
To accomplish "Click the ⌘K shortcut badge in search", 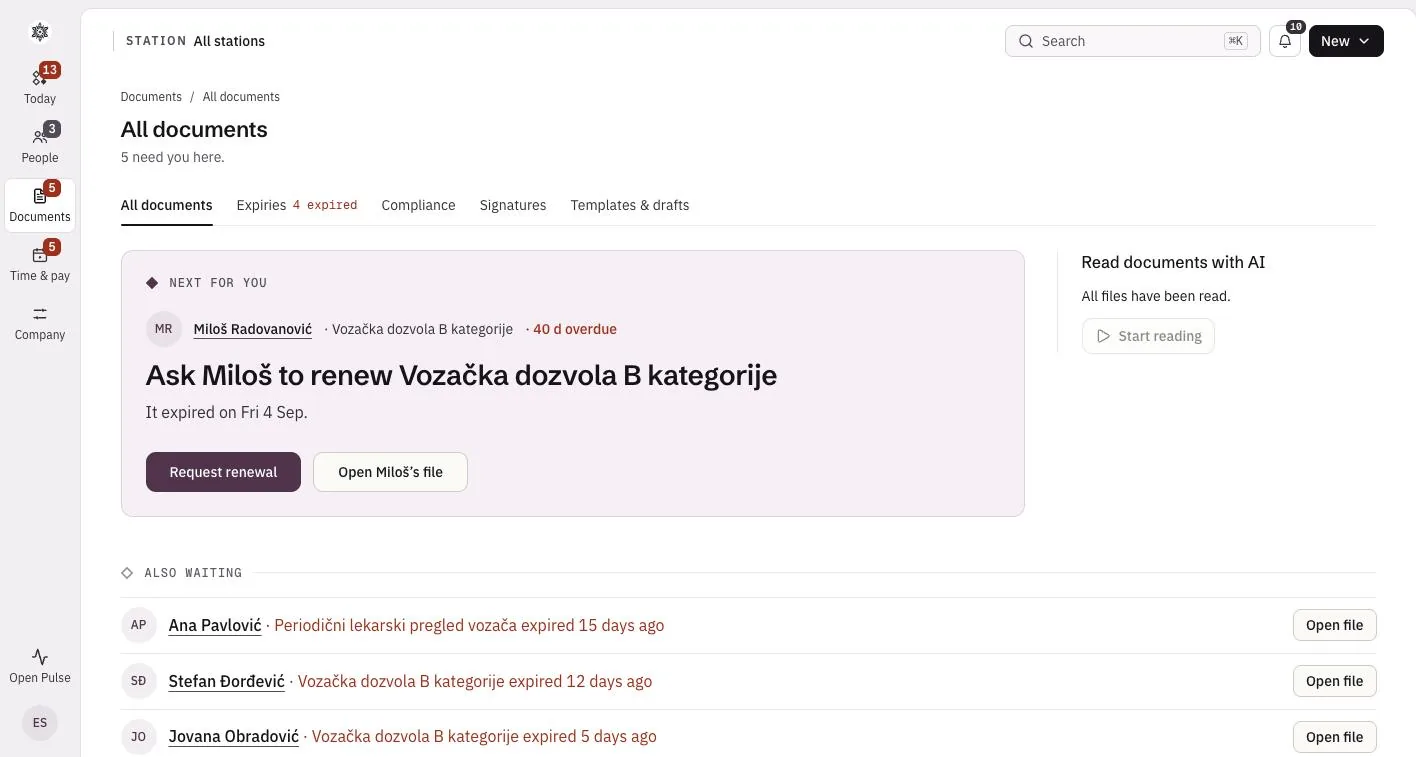I will 1236,41.
